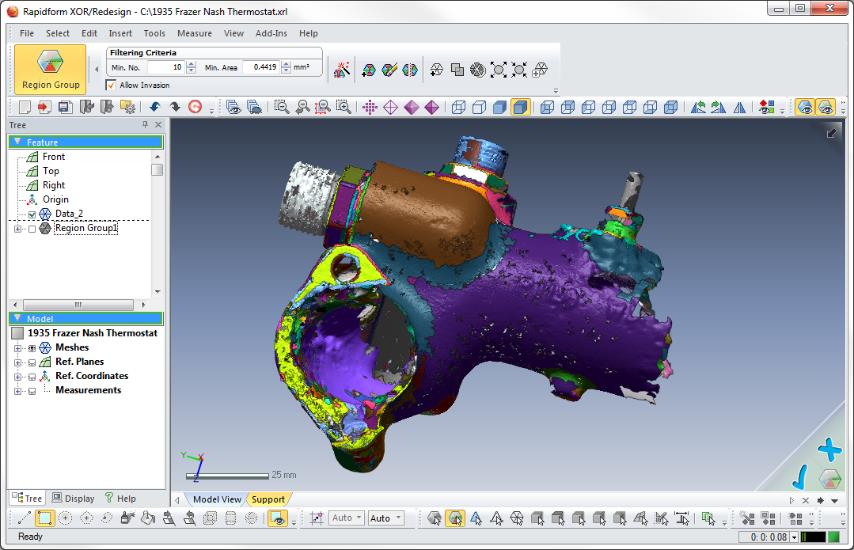Switch to the Model View tab
Screen dimensions: 854x550
coord(217,499)
